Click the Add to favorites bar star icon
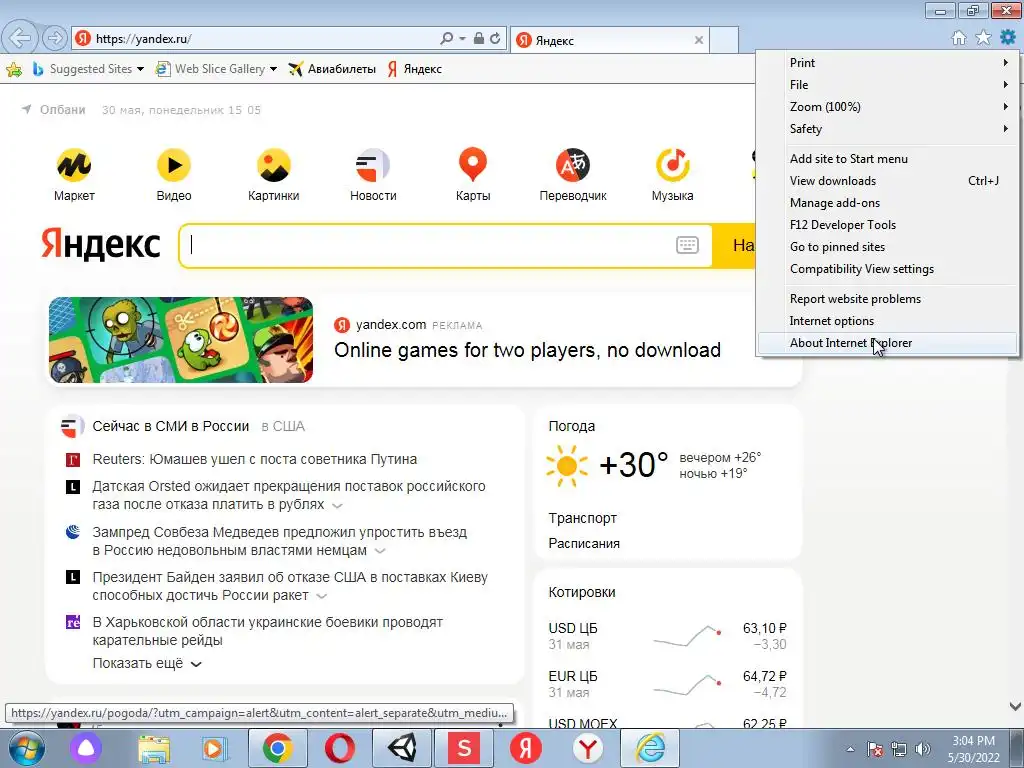This screenshot has height=768, width=1024. coord(14,69)
